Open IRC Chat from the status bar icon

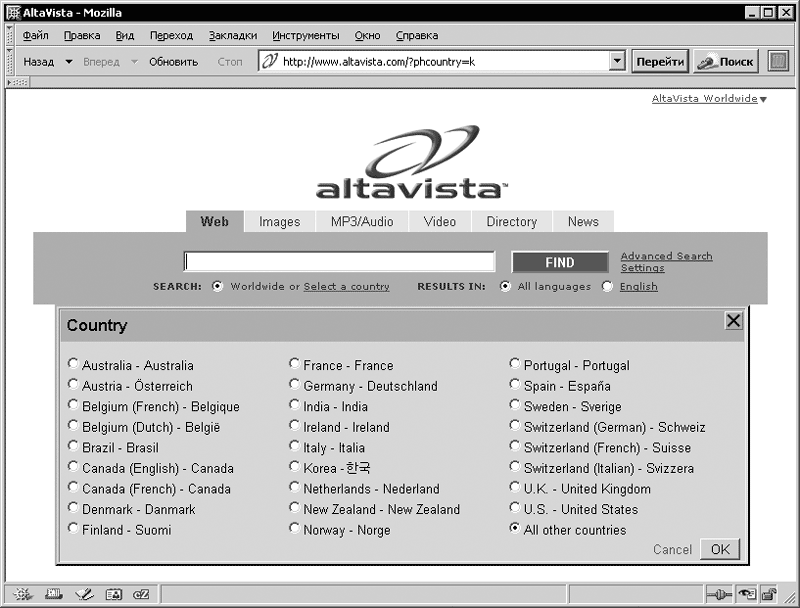141,594
